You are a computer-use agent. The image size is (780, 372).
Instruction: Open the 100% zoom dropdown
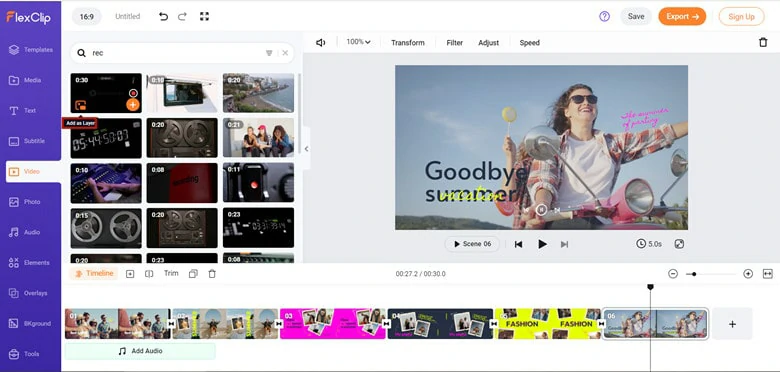(359, 42)
